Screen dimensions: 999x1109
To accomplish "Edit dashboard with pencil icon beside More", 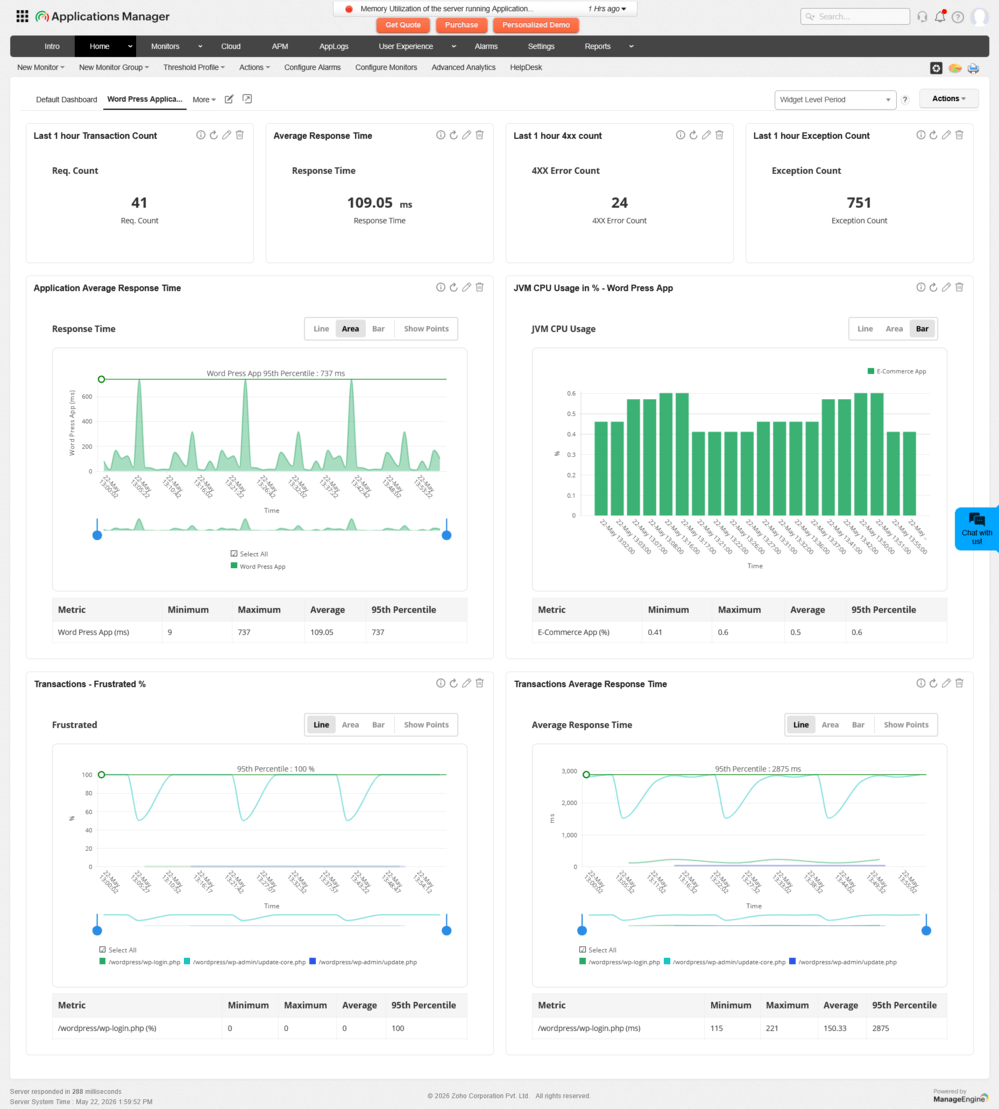I will click(x=229, y=99).
